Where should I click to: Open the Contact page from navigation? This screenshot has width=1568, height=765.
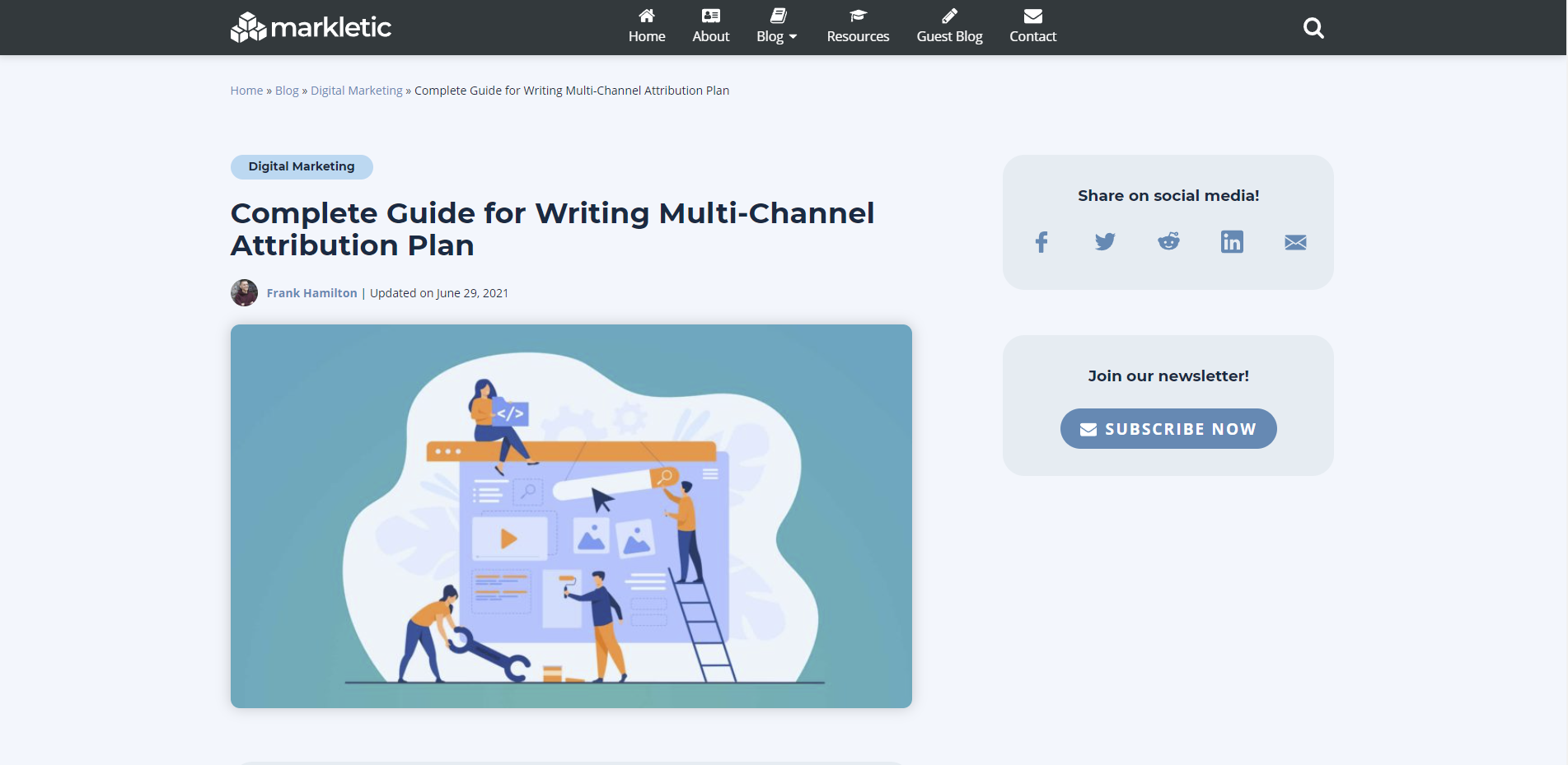tap(1032, 26)
